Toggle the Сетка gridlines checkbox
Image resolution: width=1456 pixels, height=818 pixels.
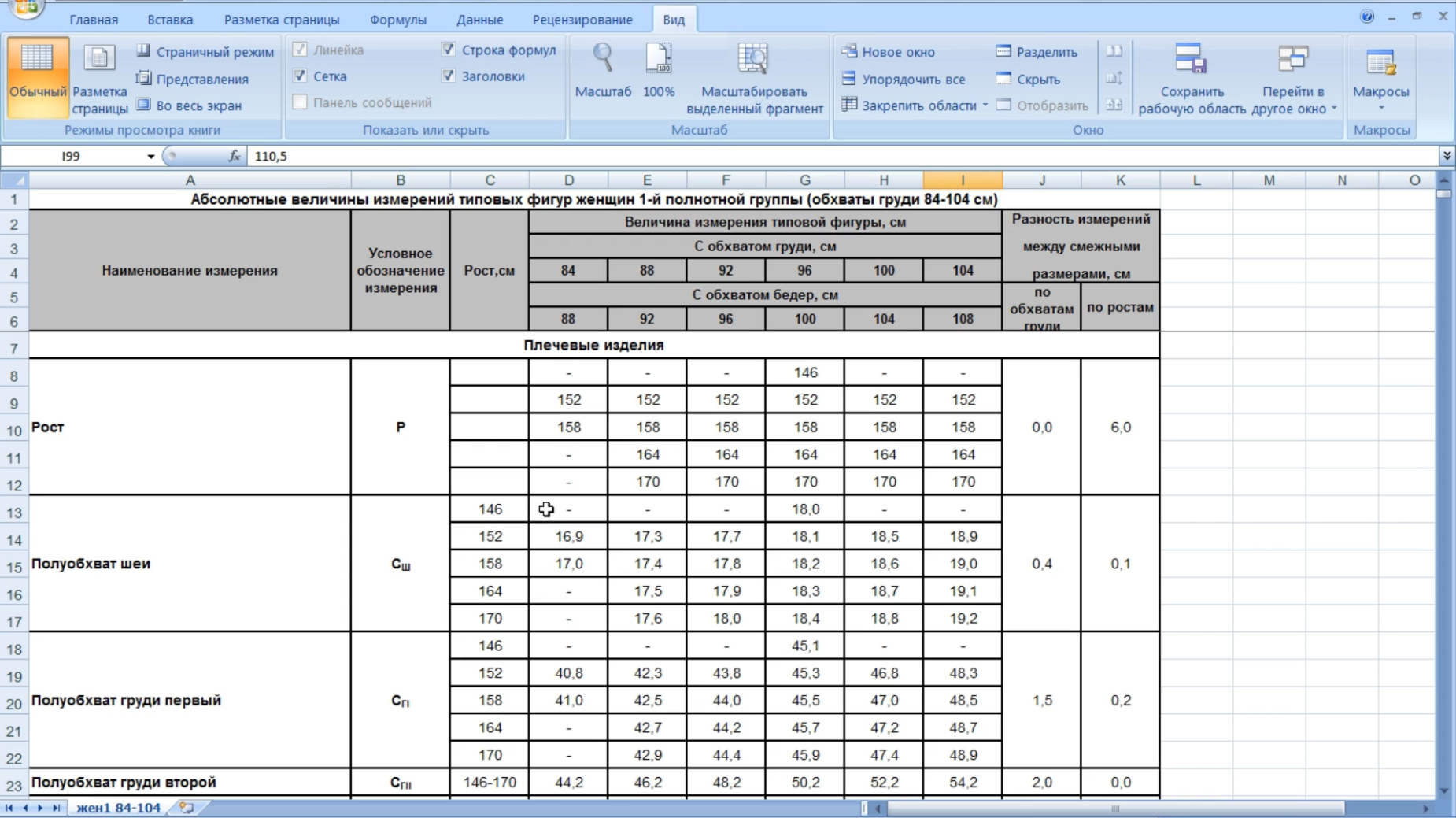pyautogui.click(x=300, y=76)
